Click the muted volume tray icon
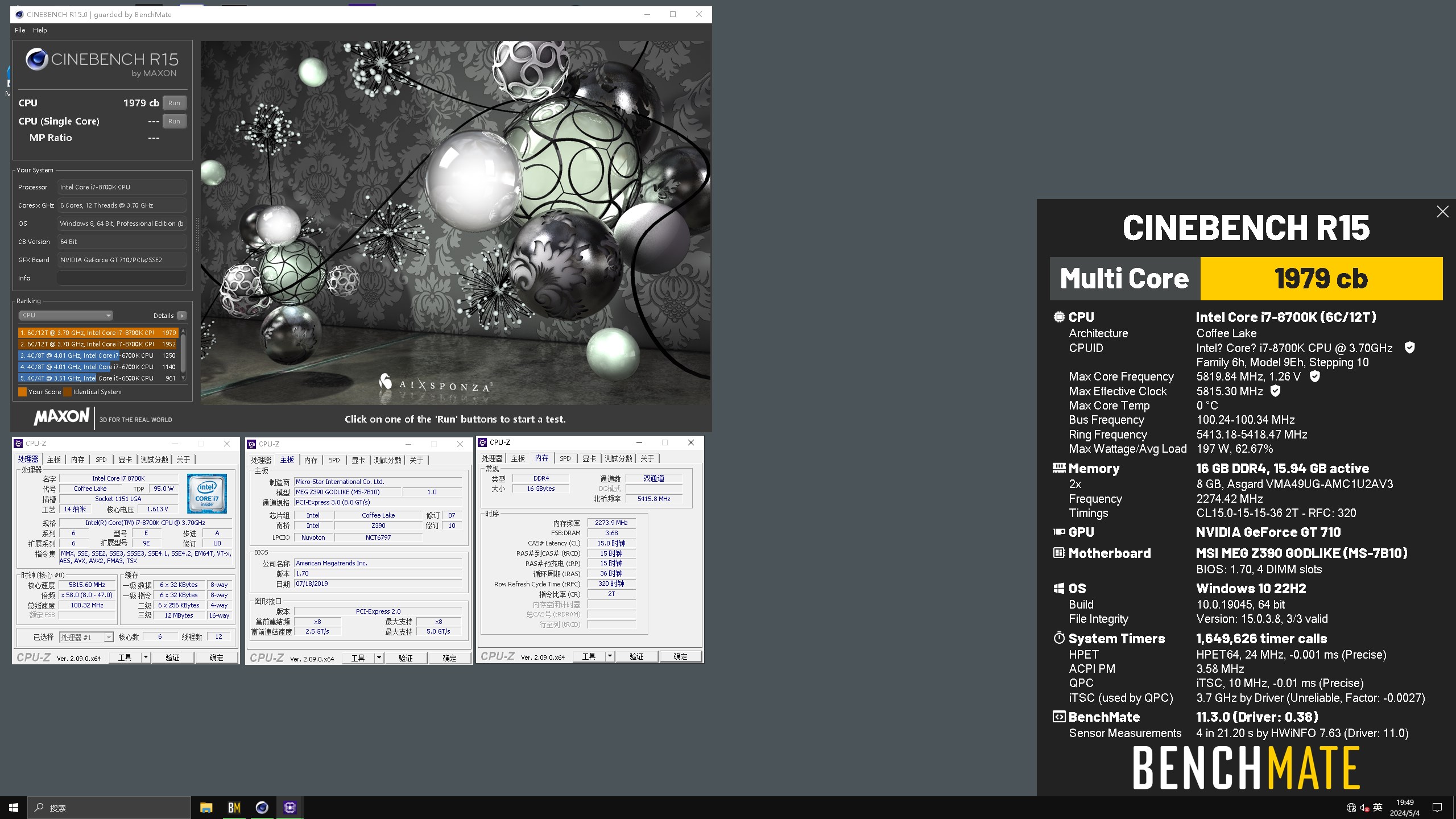The height and width of the screenshot is (819, 1456). (1364, 808)
